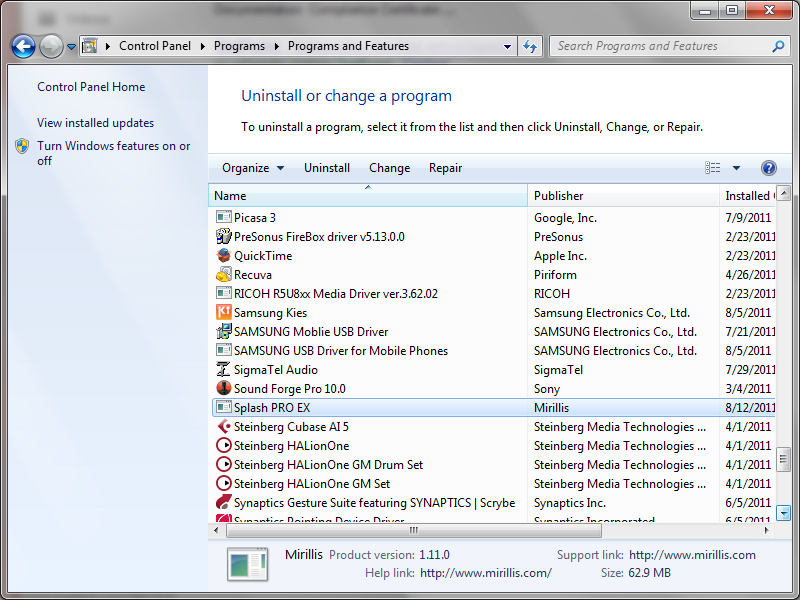Image resolution: width=800 pixels, height=600 pixels.
Task: Click the Splash PRO EX icon
Action: click(x=223, y=407)
